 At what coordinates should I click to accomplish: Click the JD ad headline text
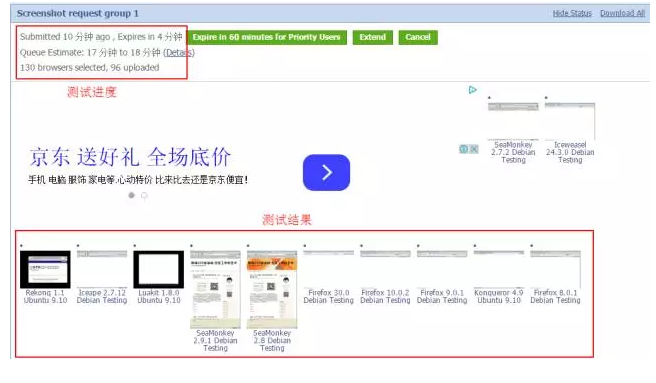(130, 157)
